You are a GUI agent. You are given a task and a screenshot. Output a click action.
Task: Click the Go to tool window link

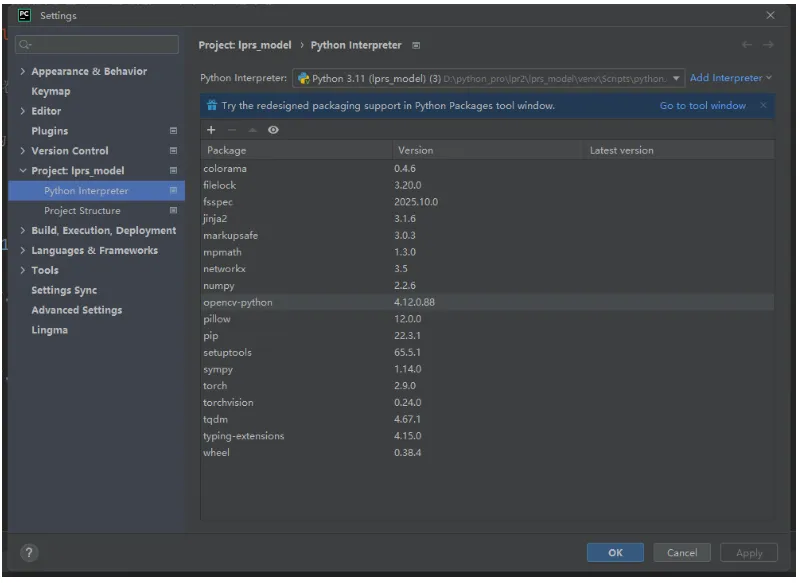pos(702,105)
